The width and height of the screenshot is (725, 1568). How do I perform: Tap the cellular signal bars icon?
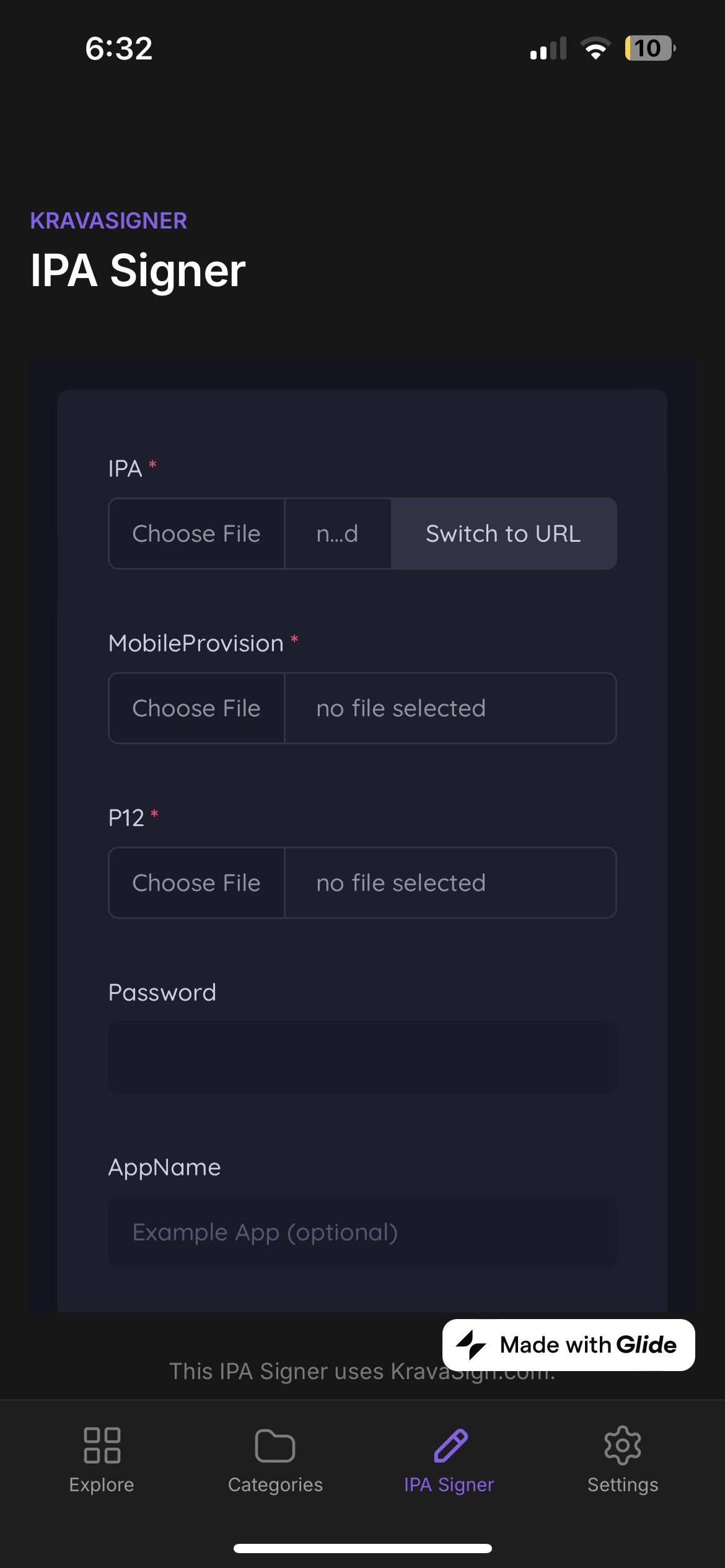[x=548, y=48]
